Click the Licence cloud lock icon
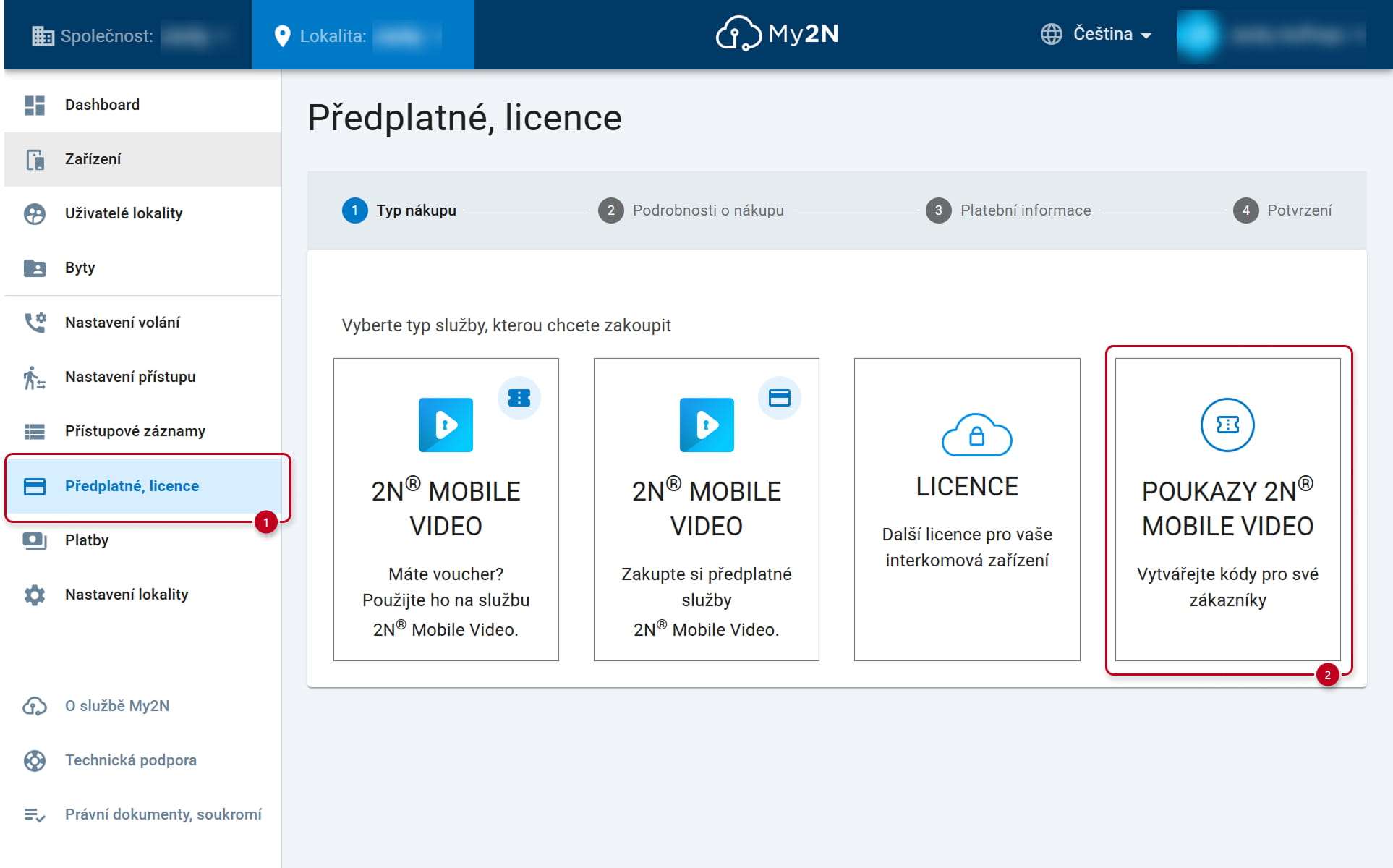Viewport: 1393px width, 868px height. [x=976, y=435]
